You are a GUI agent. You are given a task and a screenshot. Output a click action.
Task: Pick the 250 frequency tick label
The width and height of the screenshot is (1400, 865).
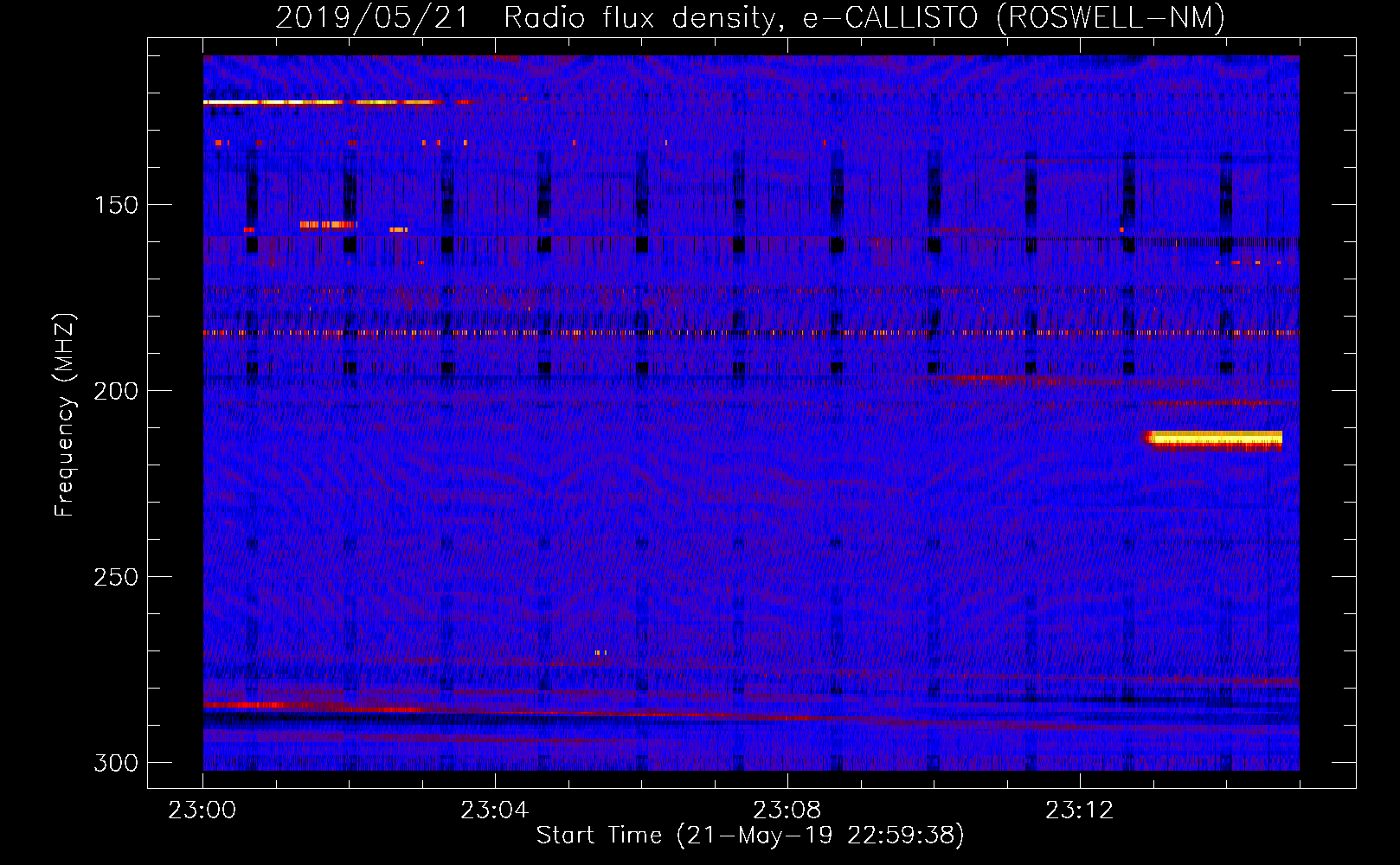[116, 577]
